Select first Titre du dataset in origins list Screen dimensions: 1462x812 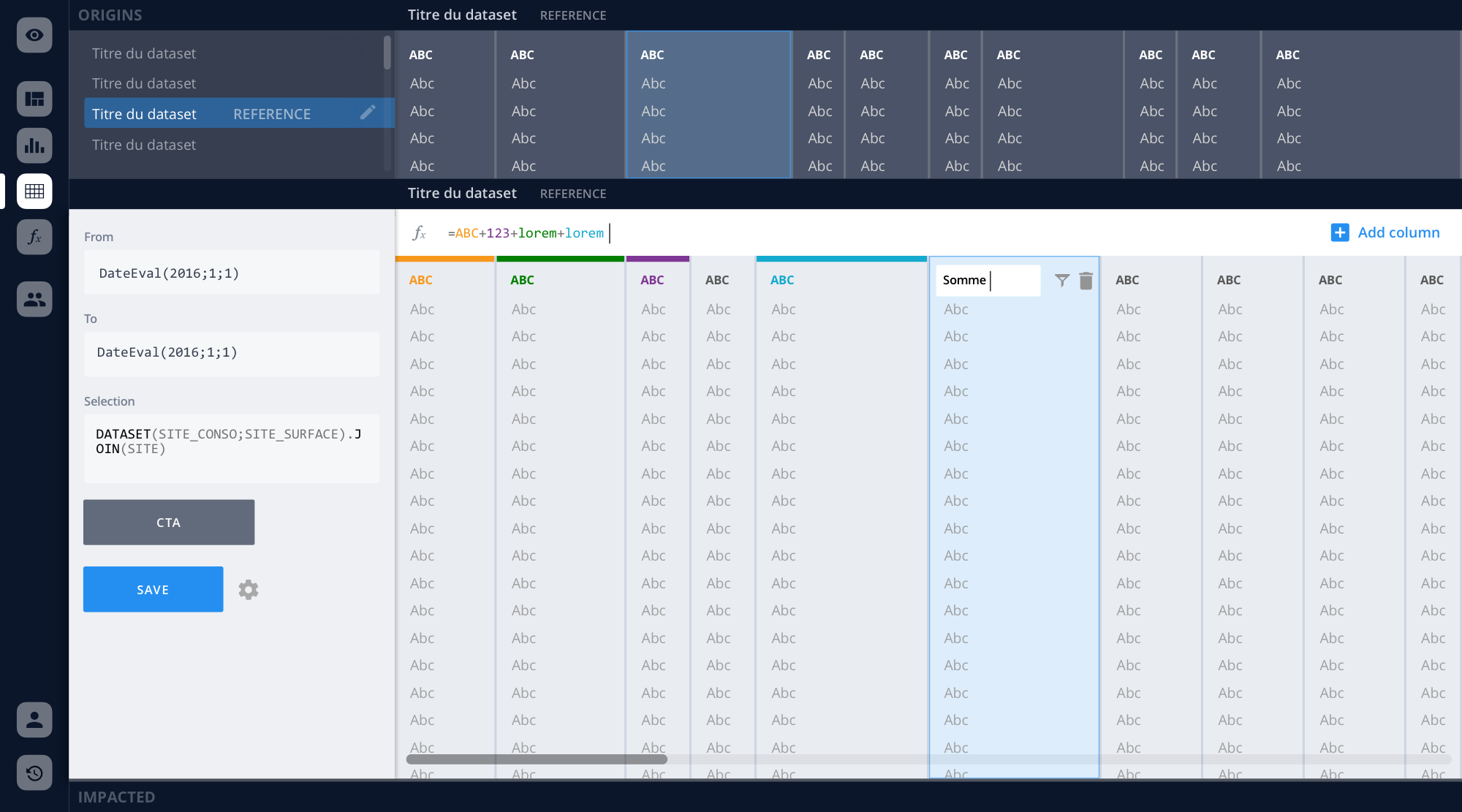[x=144, y=53]
